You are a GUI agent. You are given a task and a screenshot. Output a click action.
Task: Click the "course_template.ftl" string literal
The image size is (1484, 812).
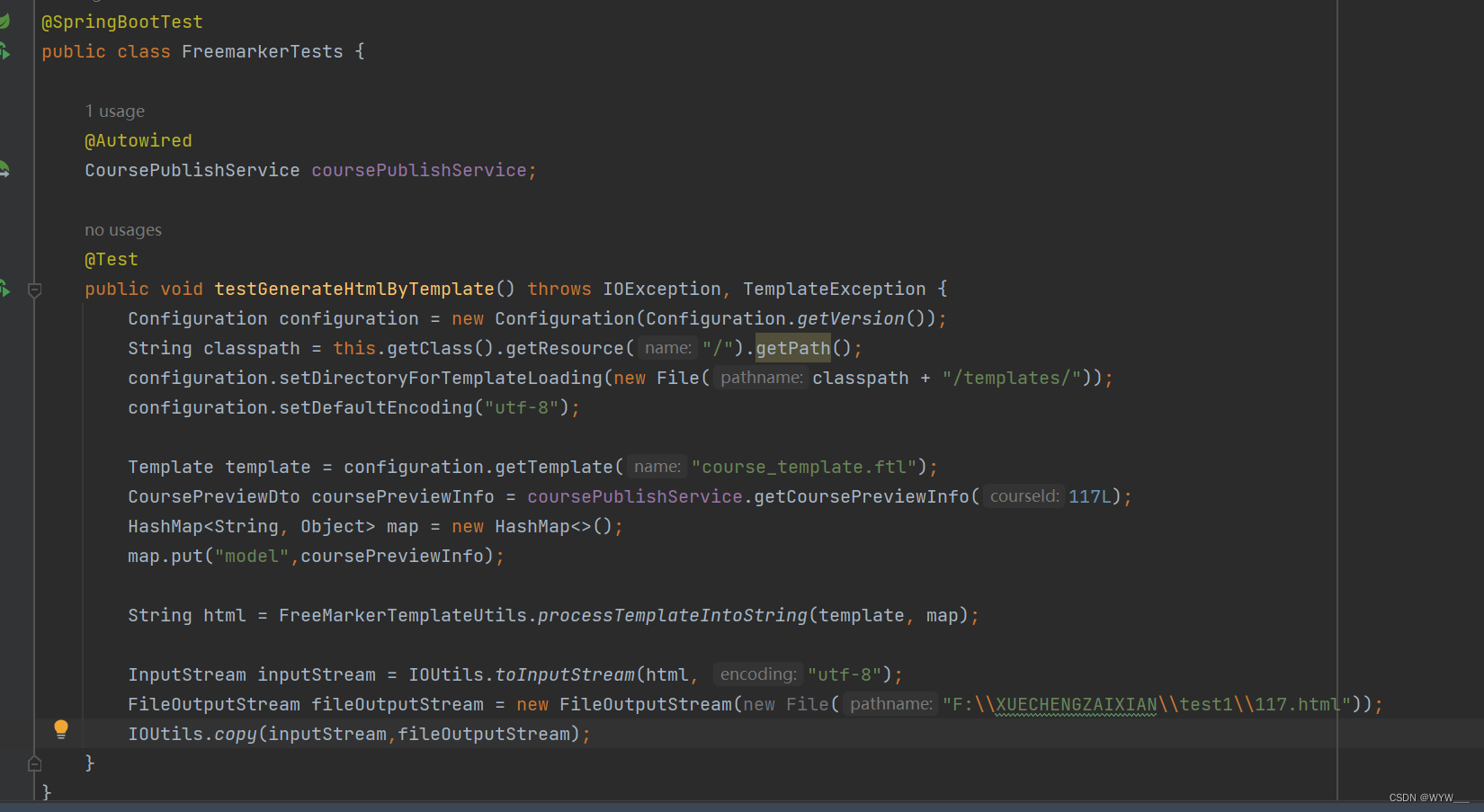click(x=804, y=467)
